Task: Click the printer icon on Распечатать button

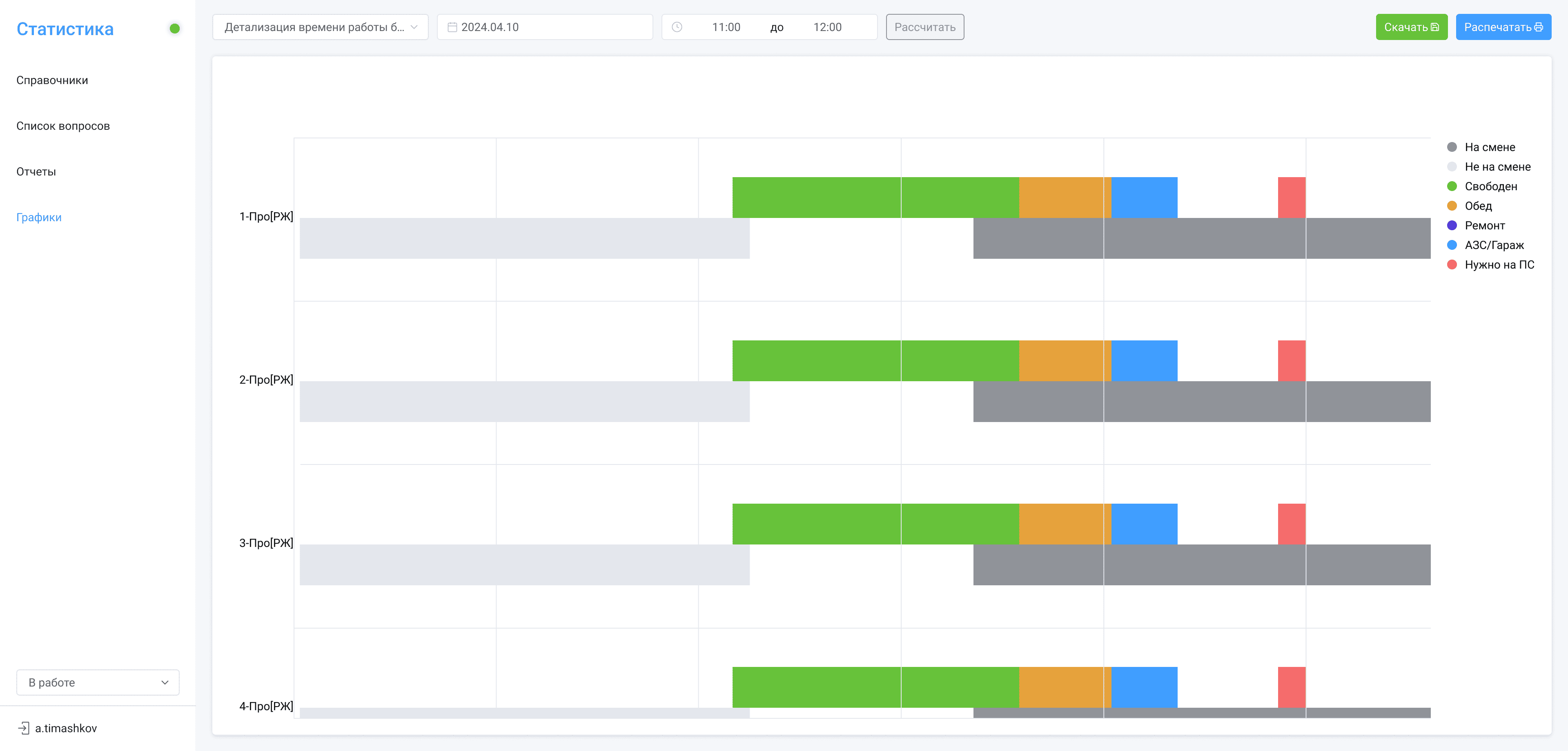Action: (x=1539, y=27)
